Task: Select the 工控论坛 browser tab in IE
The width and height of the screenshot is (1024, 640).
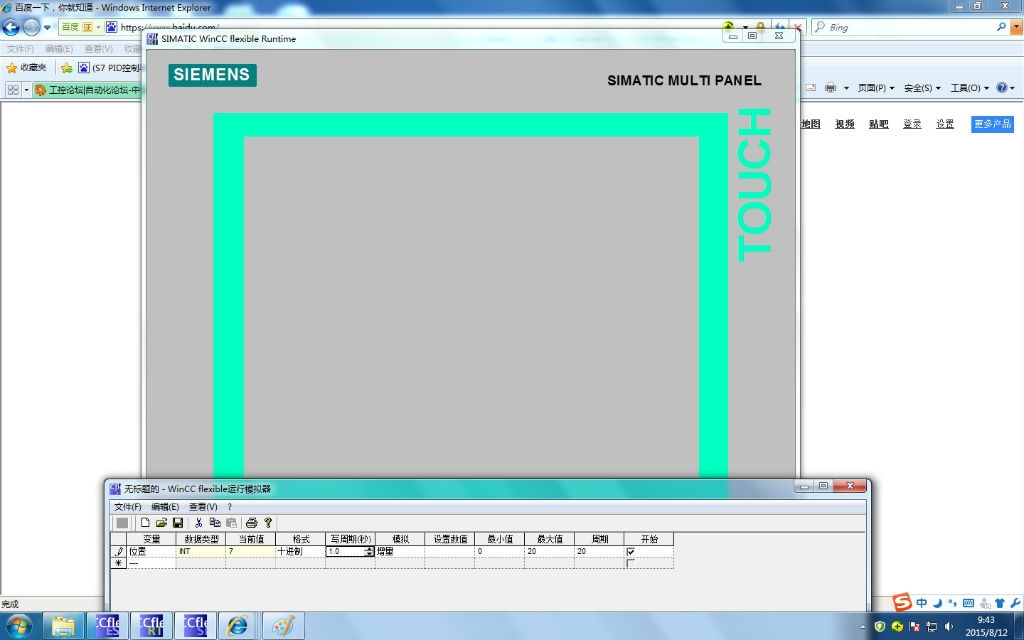Action: click(87, 89)
